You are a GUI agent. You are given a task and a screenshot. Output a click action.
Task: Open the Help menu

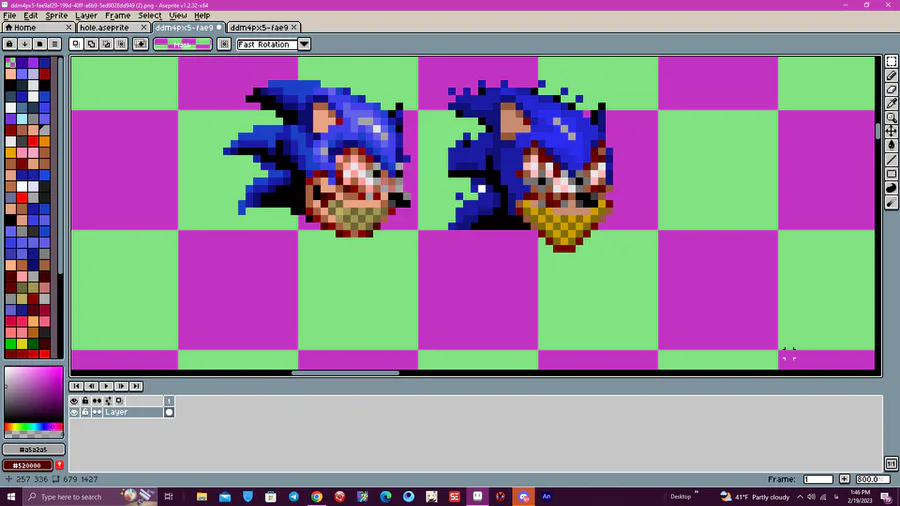coord(201,15)
